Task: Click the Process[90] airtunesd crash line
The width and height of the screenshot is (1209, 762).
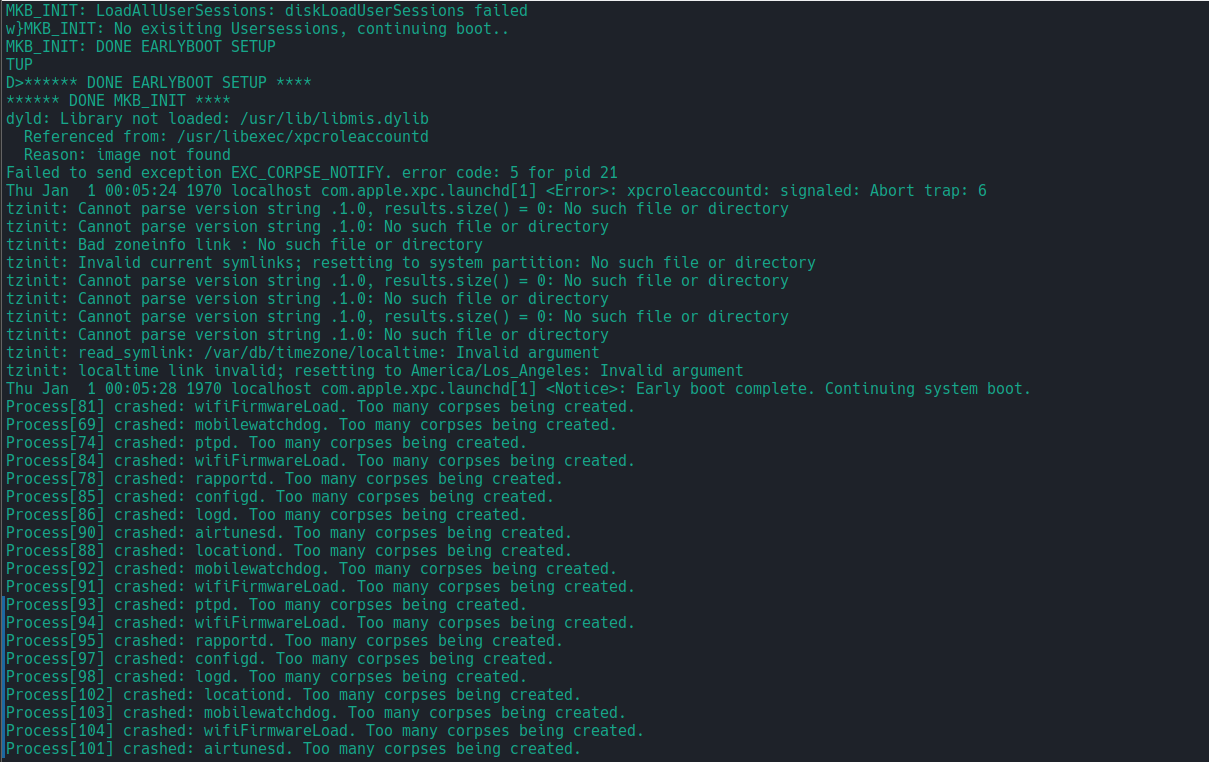Action: click(x=288, y=533)
